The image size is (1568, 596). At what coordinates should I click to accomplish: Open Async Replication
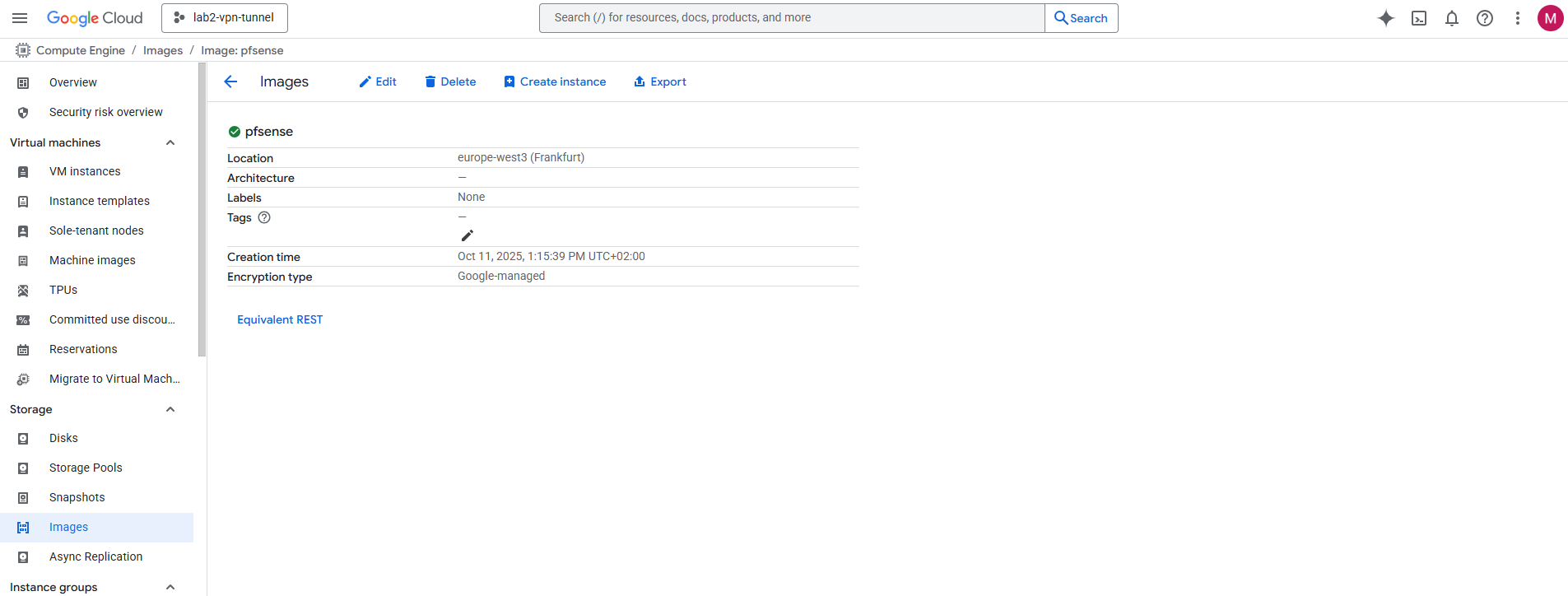[97, 556]
